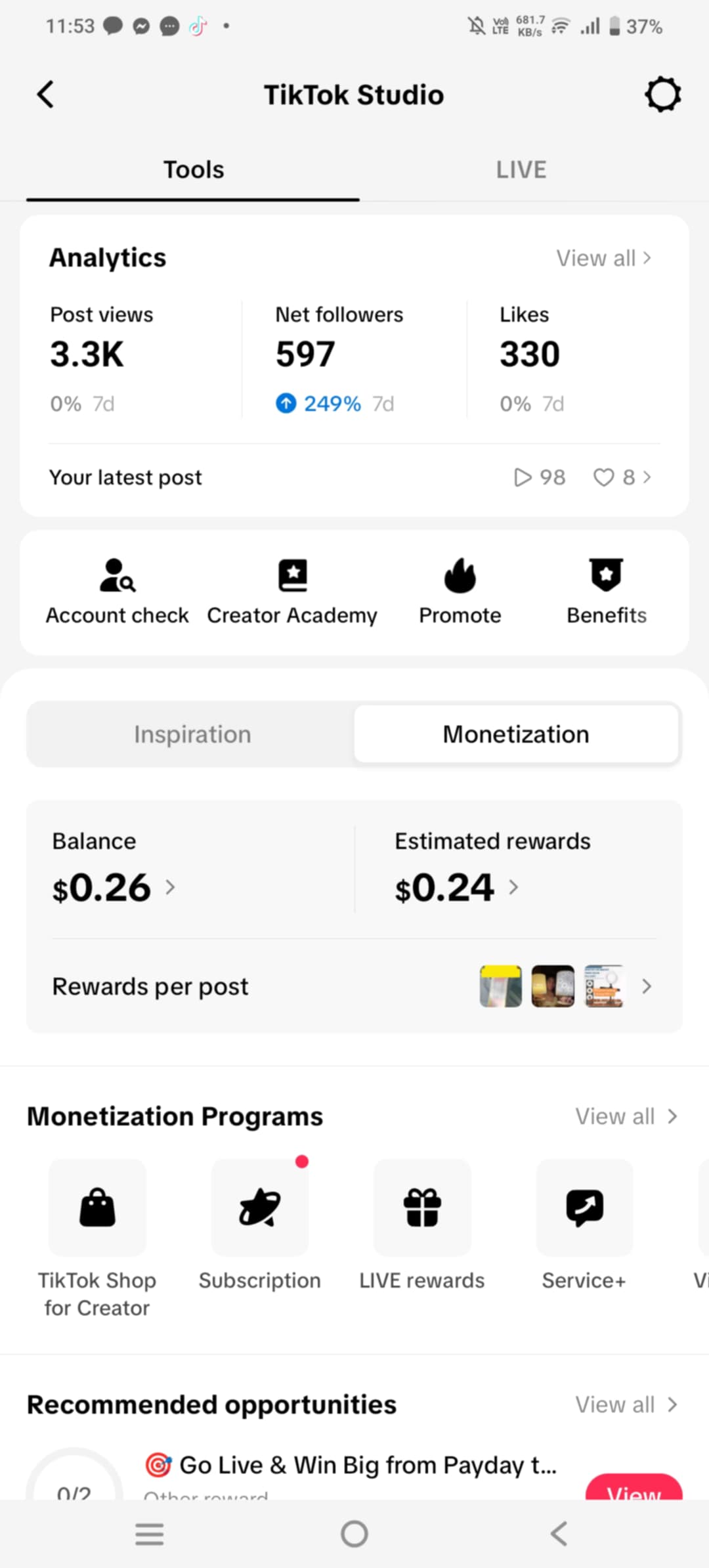This screenshot has height=1568, width=709.
Task: View all Analytics
Action: (603, 258)
